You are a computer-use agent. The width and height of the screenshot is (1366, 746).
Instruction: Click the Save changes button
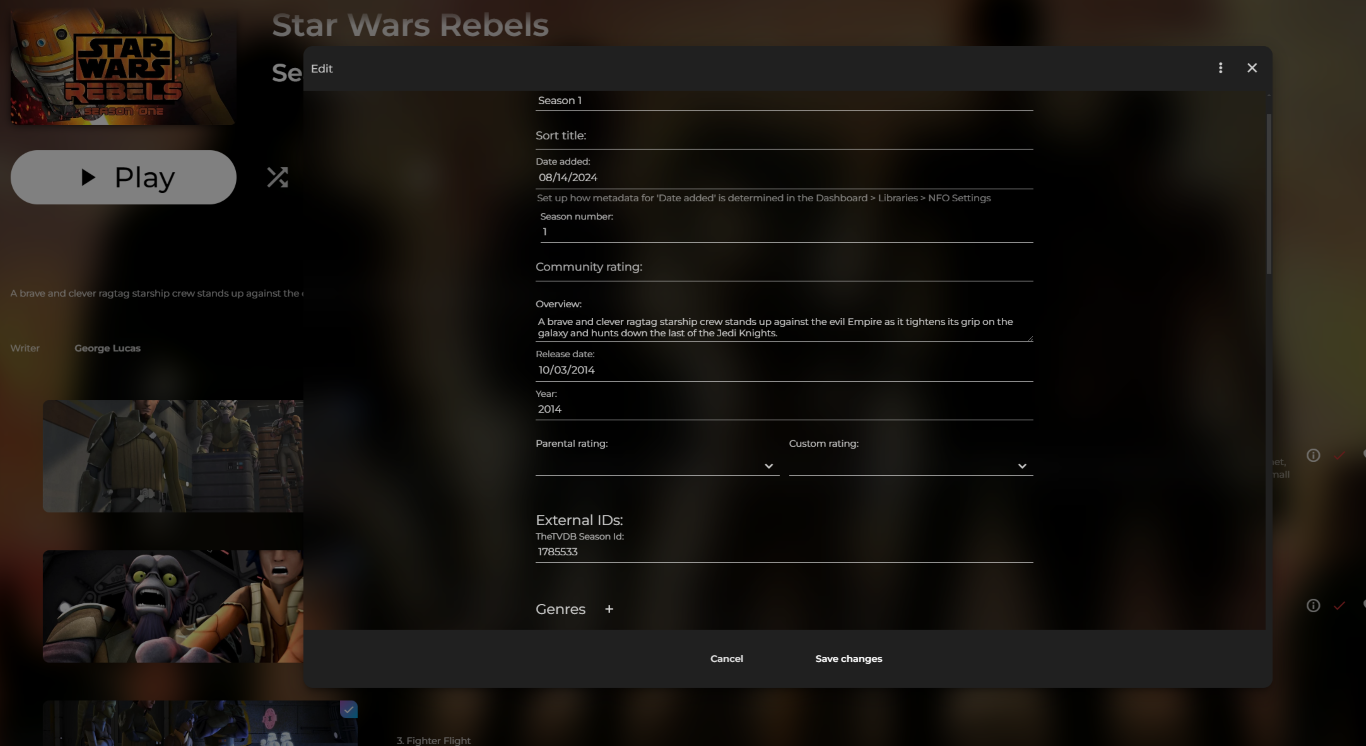tap(849, 659)
